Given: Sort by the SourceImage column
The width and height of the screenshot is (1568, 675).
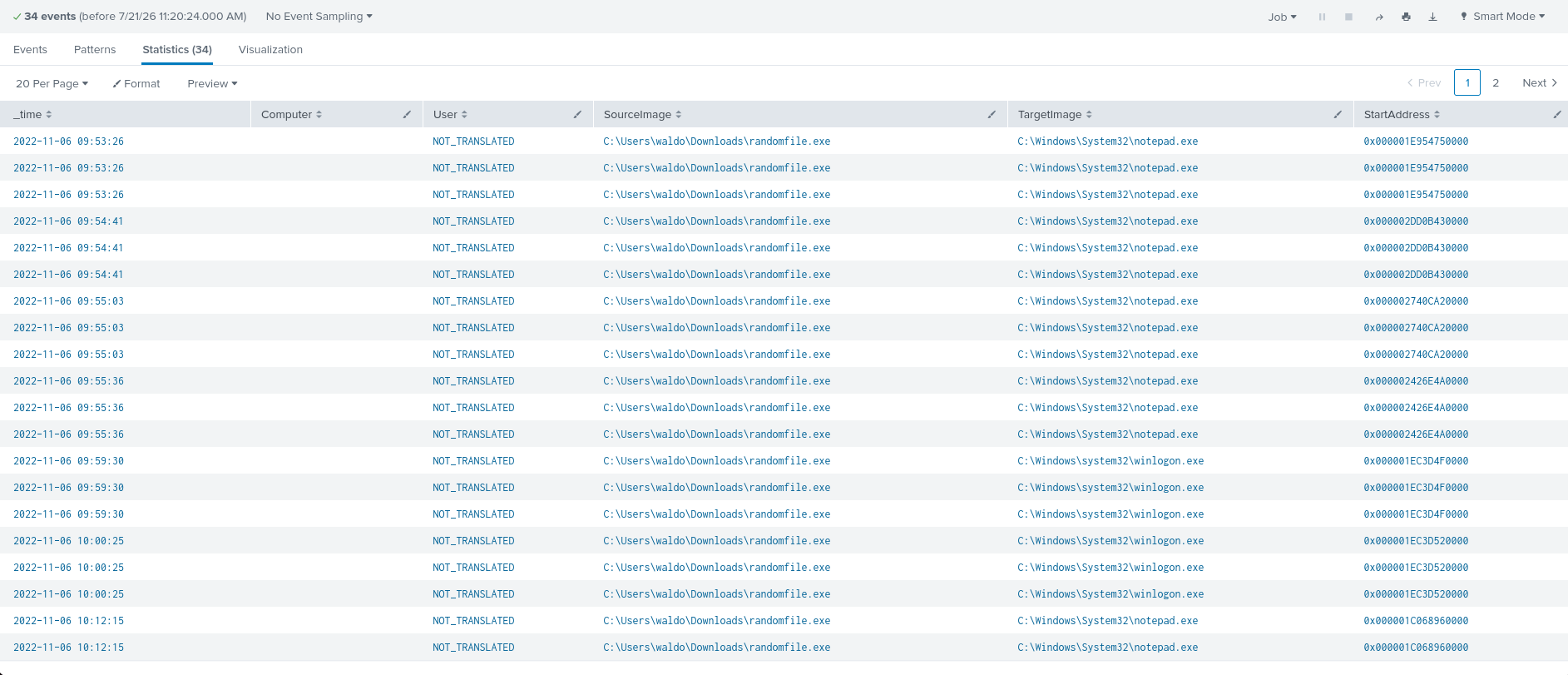Looking at the screenshot, I should (x=642, y=114).
